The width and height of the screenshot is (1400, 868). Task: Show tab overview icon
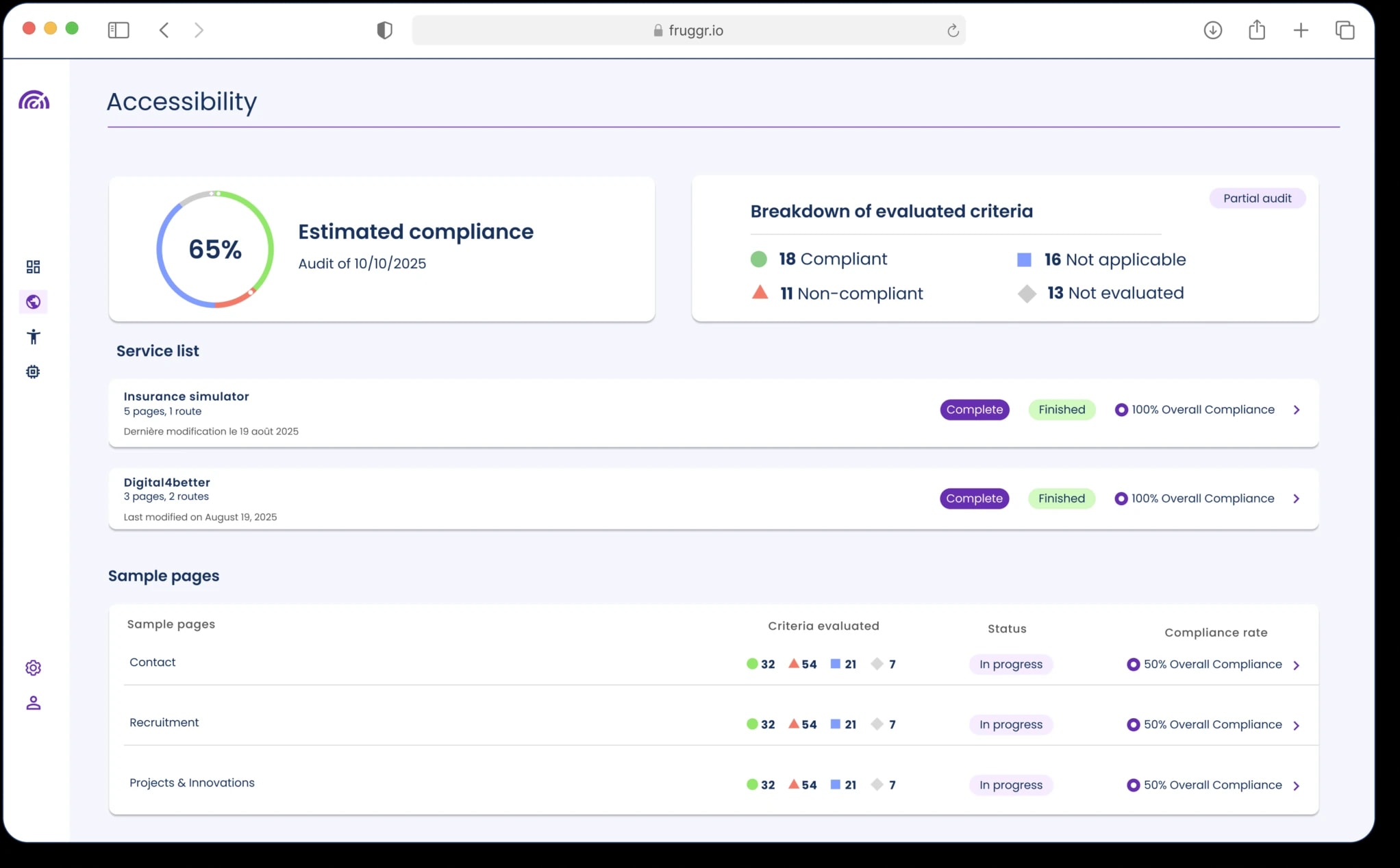[1345, 30]
